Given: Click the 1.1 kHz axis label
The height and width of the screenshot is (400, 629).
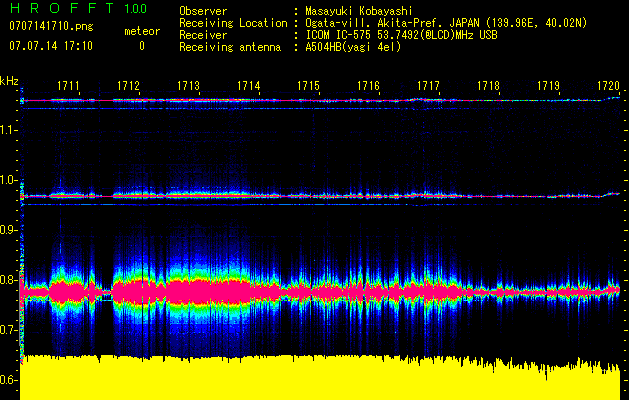Looking at the screenshot, I should click(10, 129).
